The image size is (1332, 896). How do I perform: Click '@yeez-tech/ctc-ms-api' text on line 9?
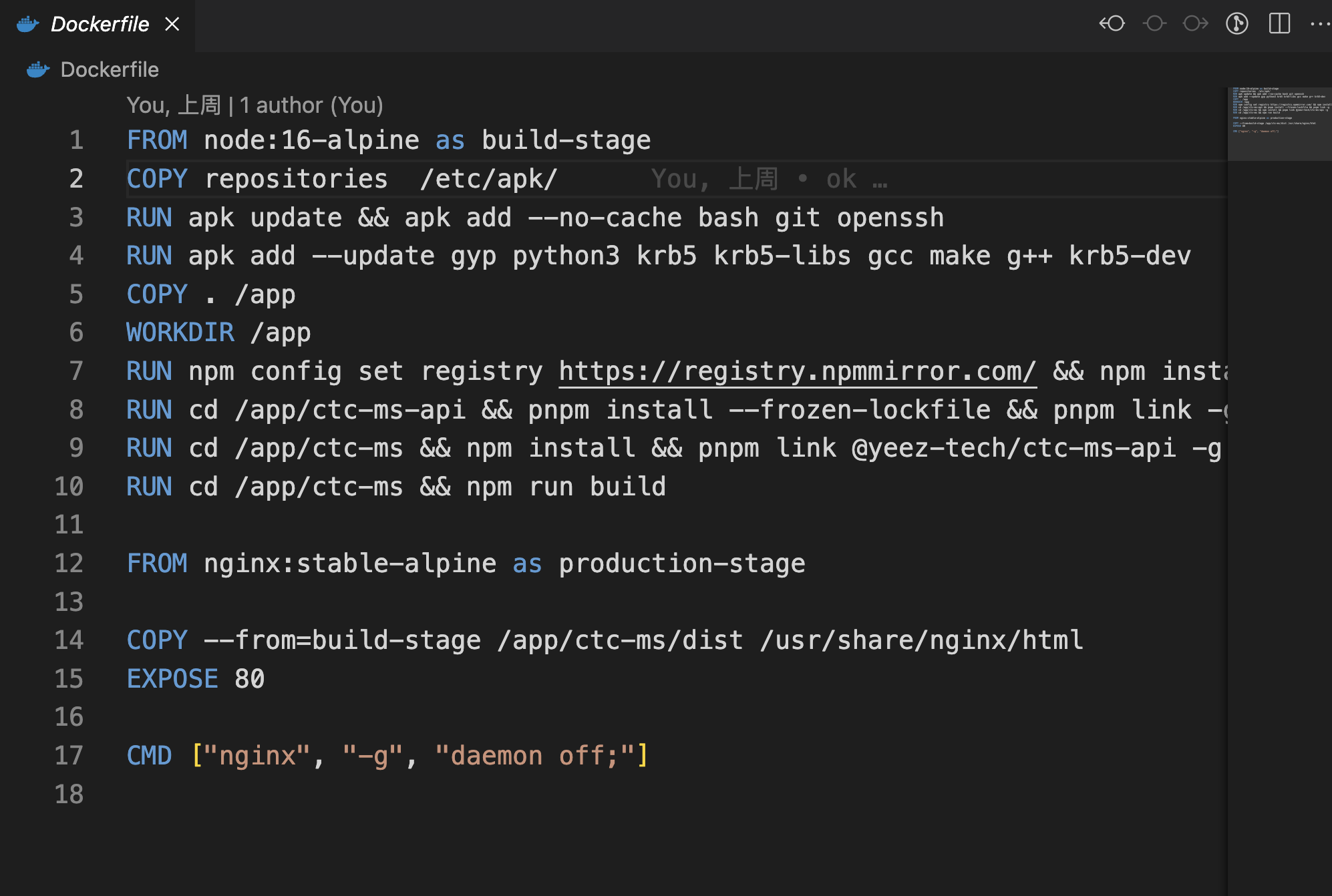[x=1014, y=448]
